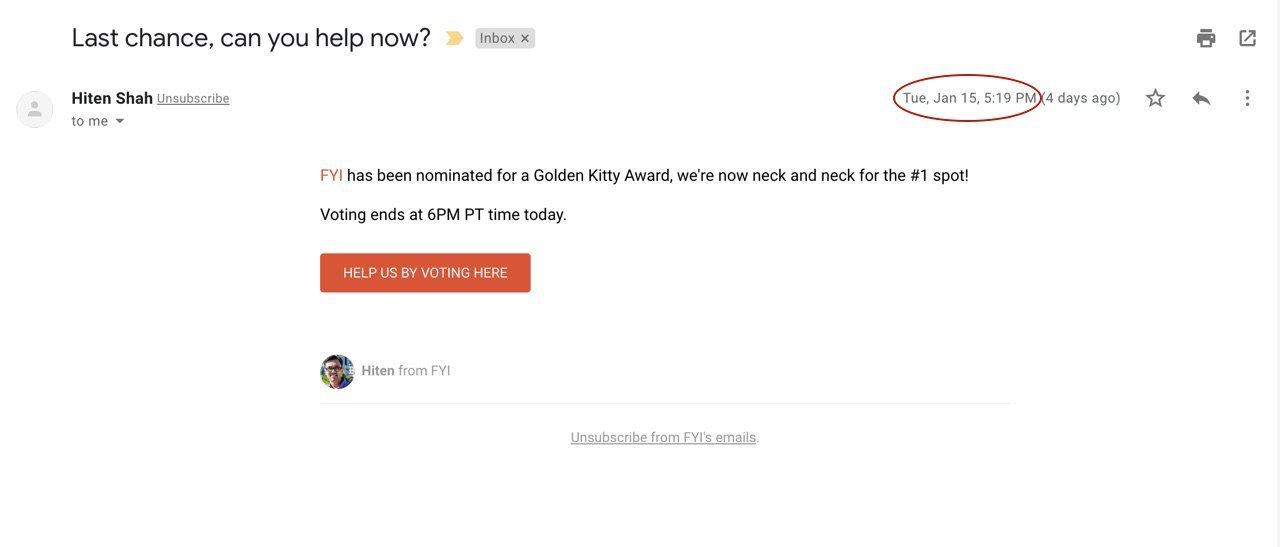
Task: Click the email subject "Last chance, can you help now?"
Action: (x=251, y=38)
